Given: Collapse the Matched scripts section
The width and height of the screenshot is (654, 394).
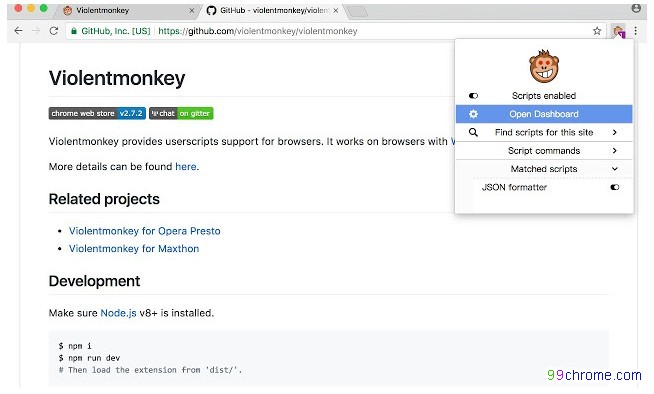Looking at the screenshot, I should coord(614,169).
